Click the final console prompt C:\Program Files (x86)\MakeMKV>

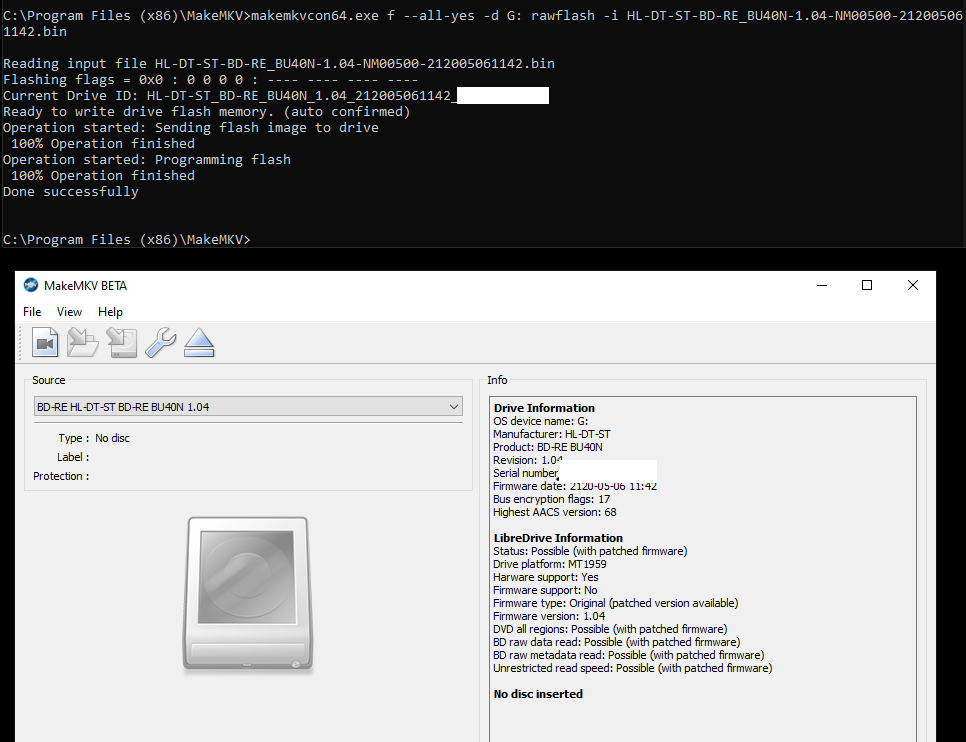coord(126,239)
